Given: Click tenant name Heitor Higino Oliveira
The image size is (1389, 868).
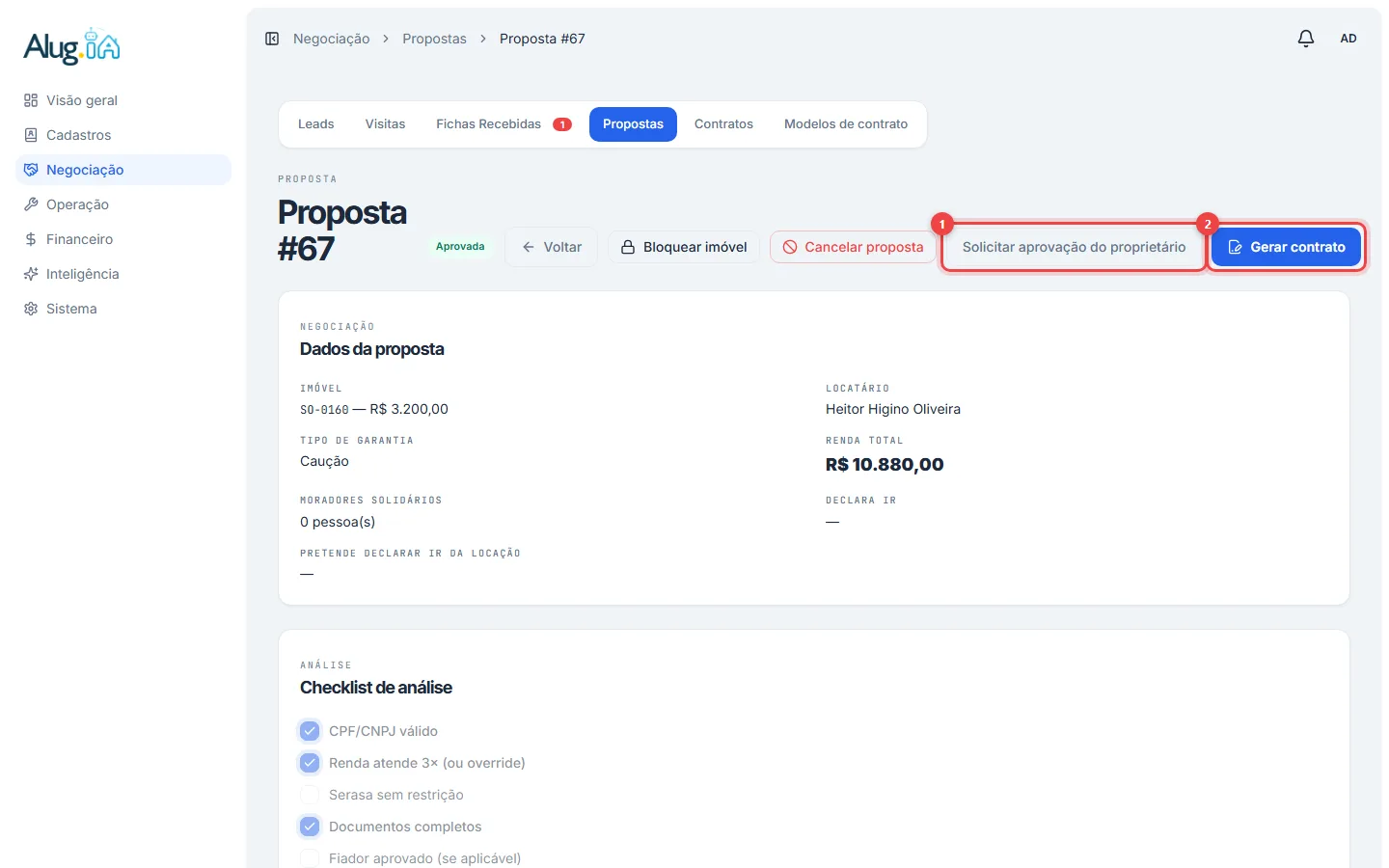Looking at the screenshot, I should pyautogui.click(x=893, y=409).
